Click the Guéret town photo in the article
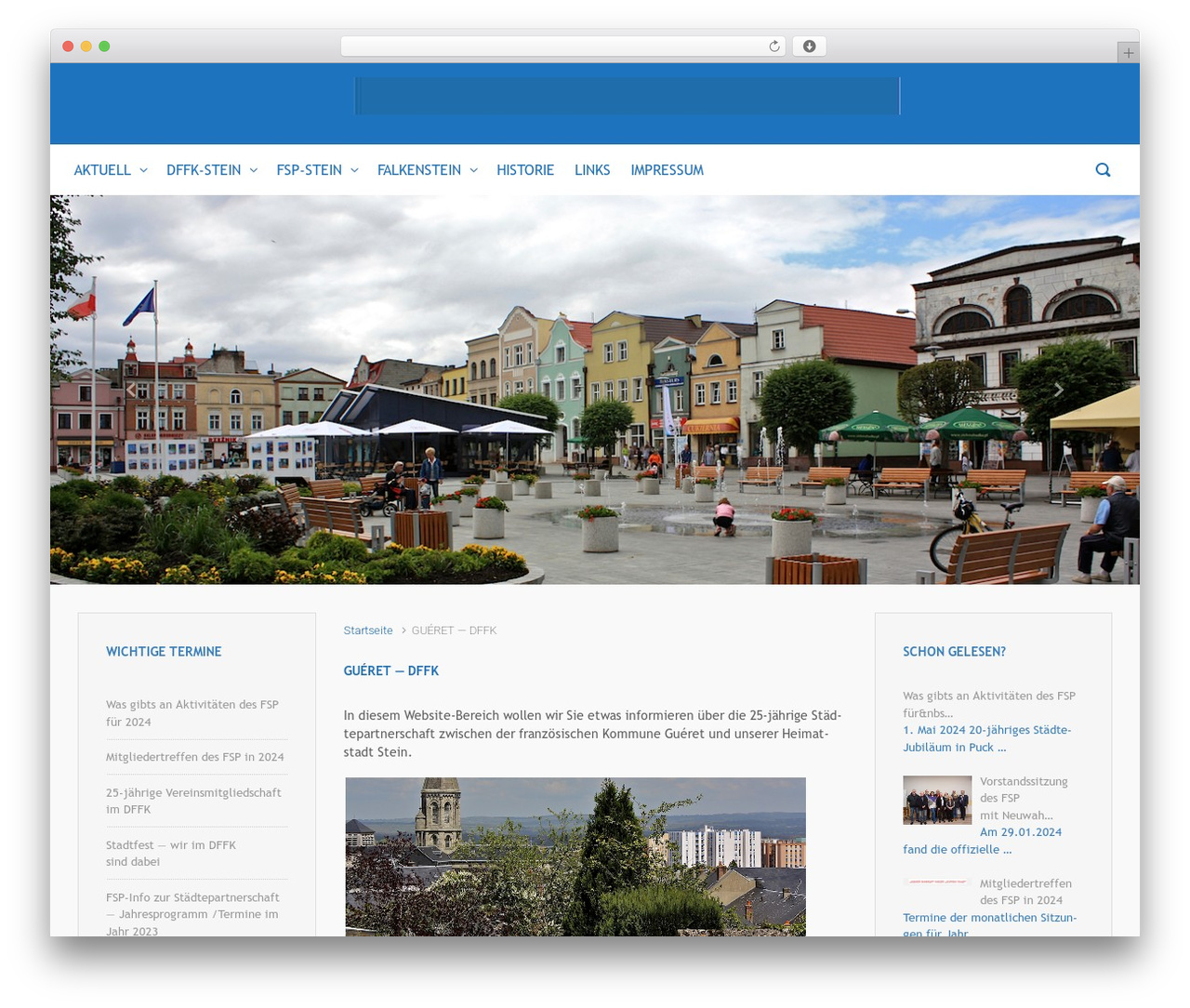 pyautogui.click(x=575, y=856)
